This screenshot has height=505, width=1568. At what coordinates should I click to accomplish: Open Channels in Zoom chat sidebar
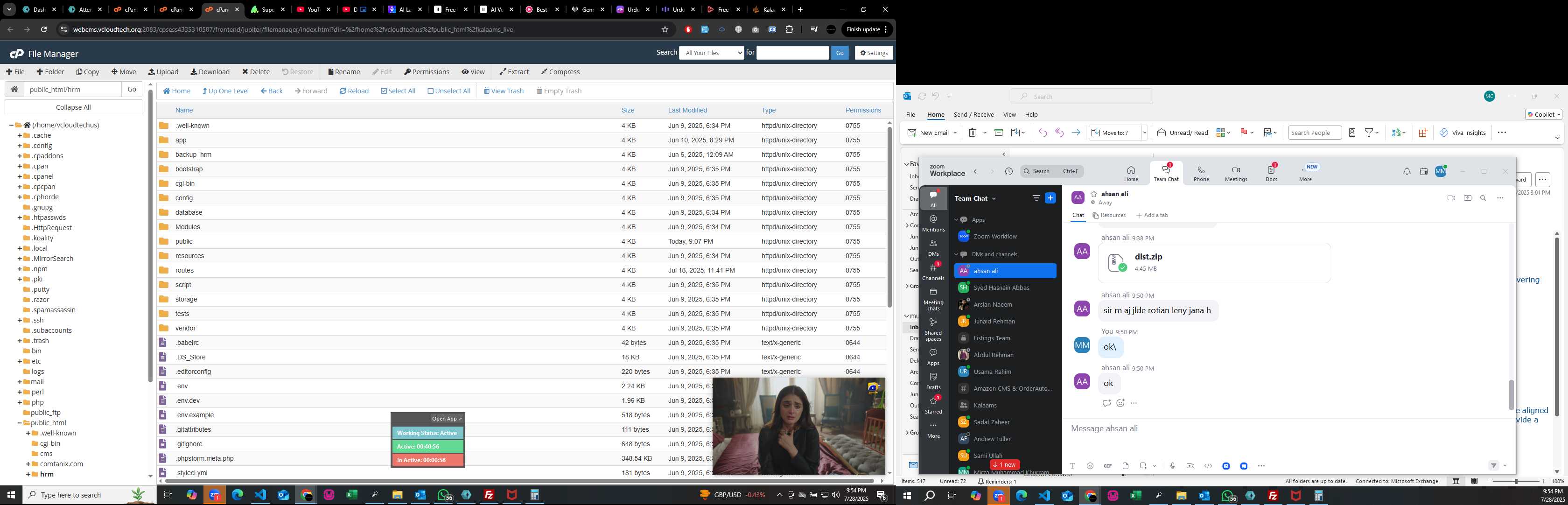click(x=933, y=272)
